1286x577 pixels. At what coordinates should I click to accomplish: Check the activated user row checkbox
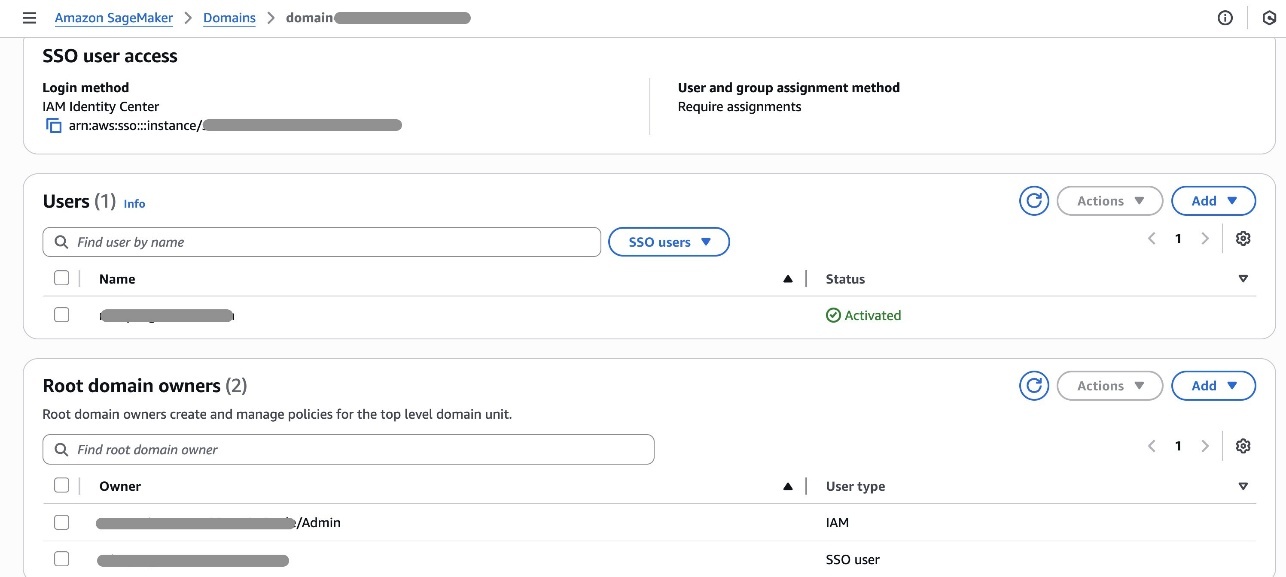click(x=61, y=315)
